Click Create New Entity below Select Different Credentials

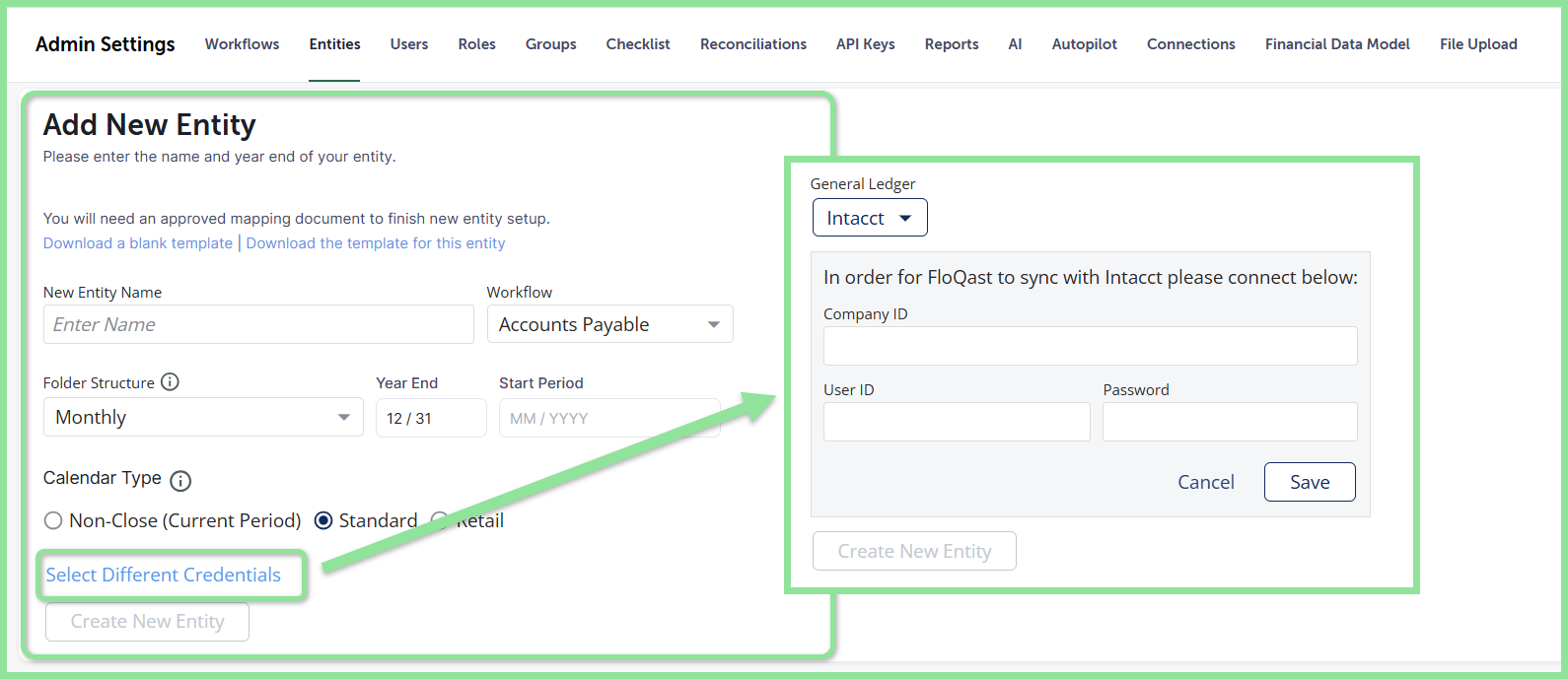coord(147,622)
